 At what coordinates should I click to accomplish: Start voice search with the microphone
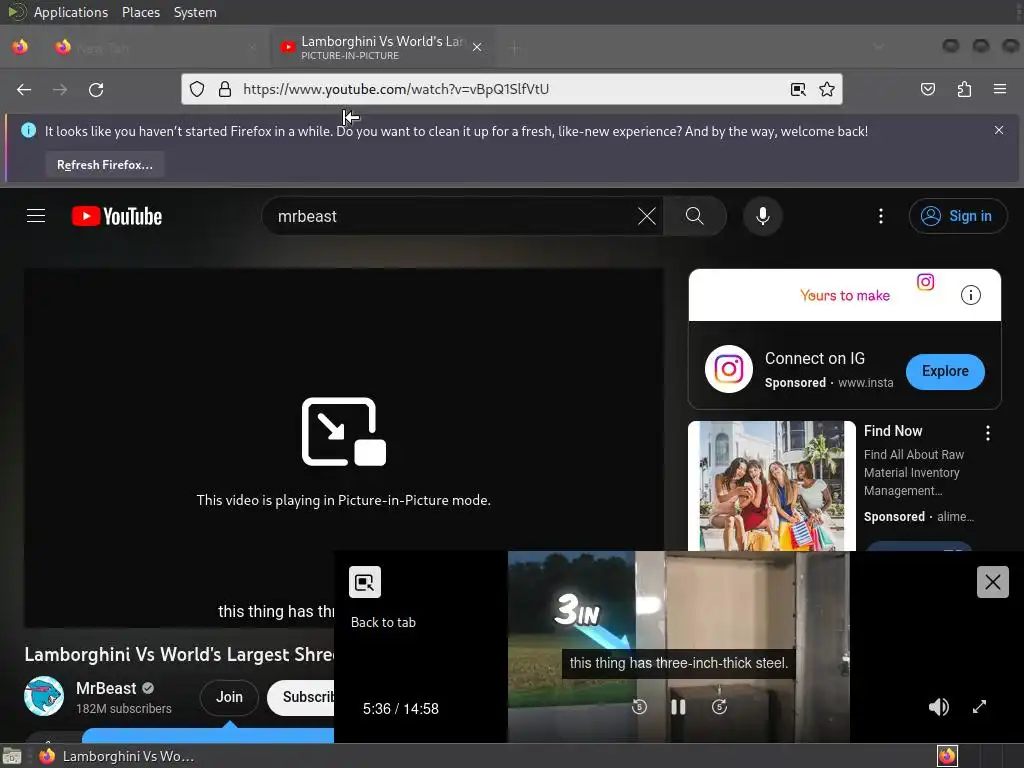coord(763,216)
